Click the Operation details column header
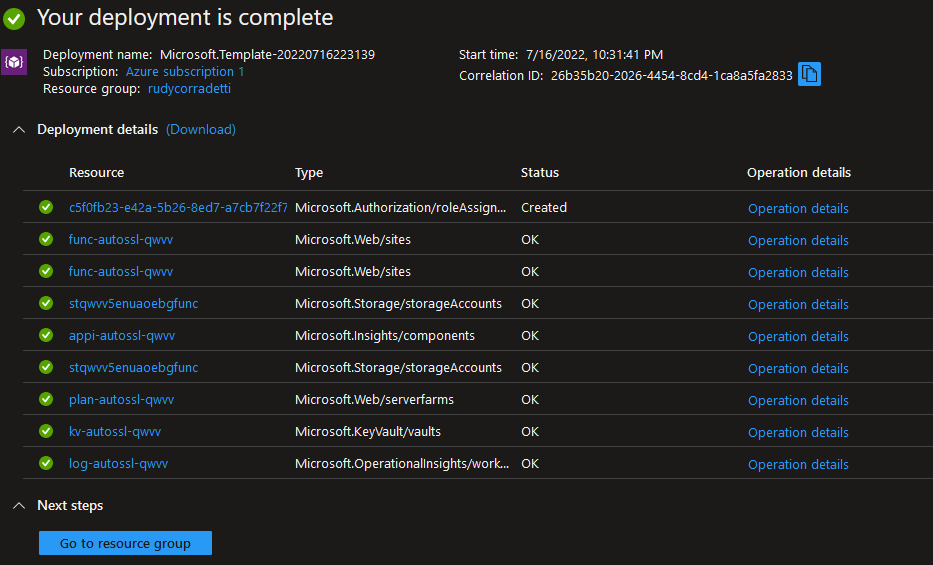 pyautogui.click(x=799, y=172)
